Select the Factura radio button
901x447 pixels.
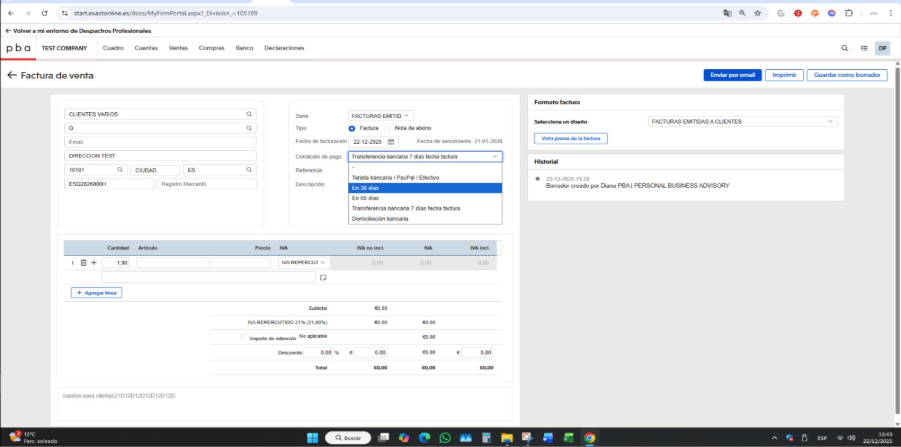[x=352, y=129]
